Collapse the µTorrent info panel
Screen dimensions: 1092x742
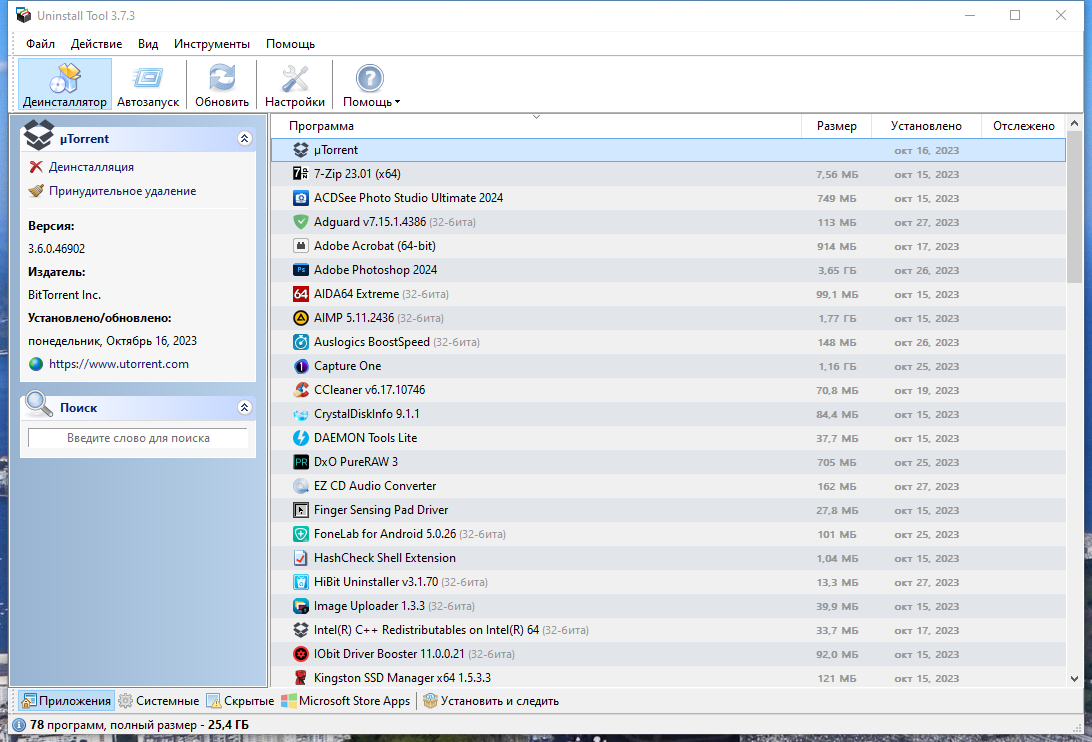tap(244, 138)
